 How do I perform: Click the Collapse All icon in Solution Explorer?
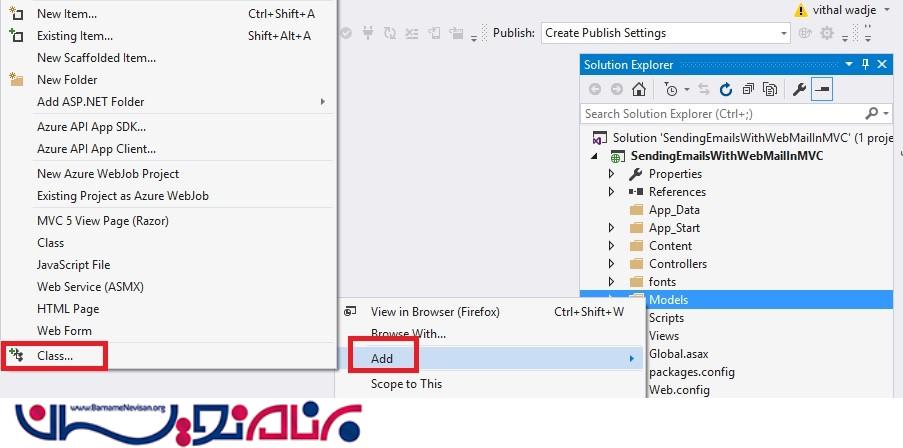pos(748,89)
